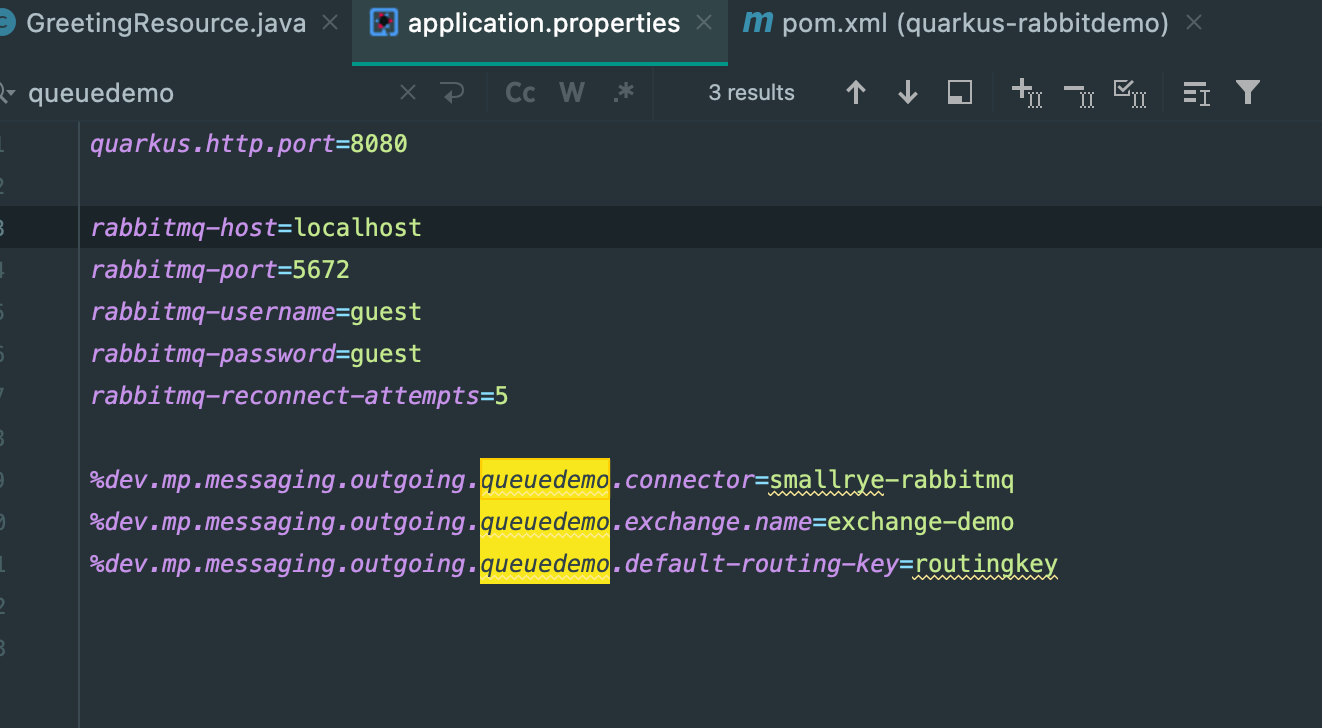
Task: Toggle multiline search mode icon
Action: pyautogui.click(x=1196, y=93)
